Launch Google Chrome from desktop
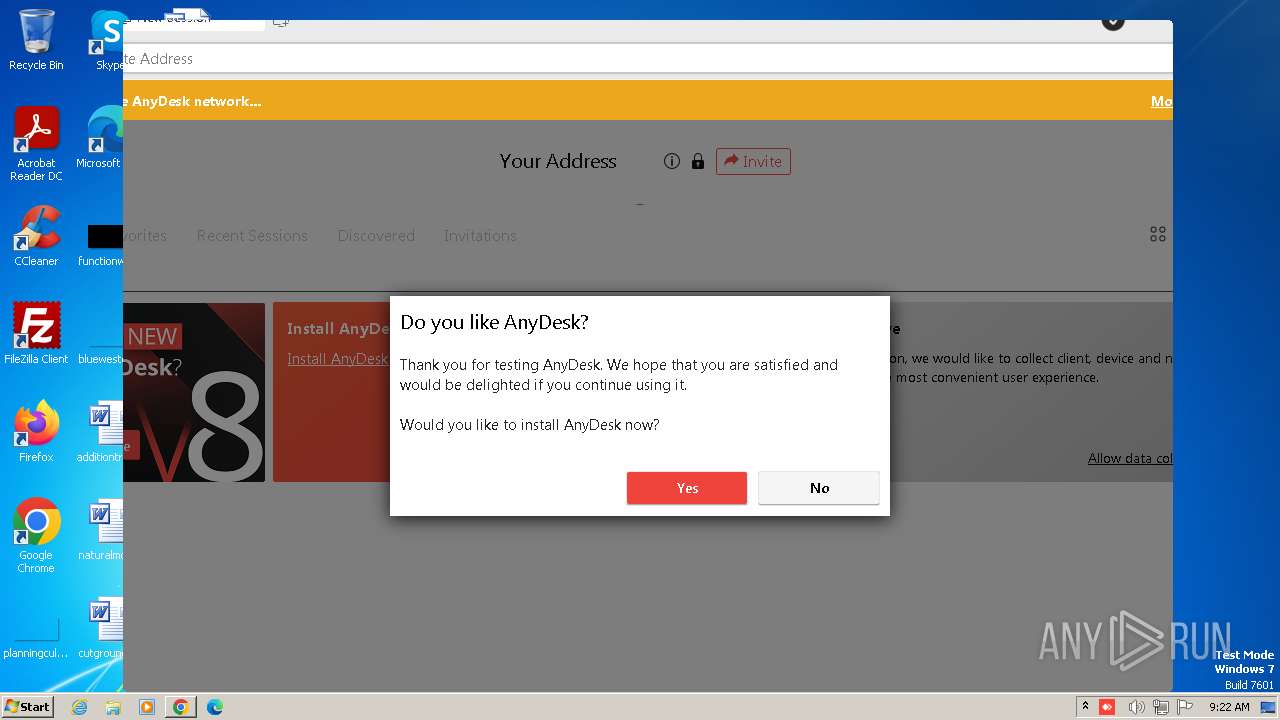Viewport: 1280px width, 720px height. [36, 535]
